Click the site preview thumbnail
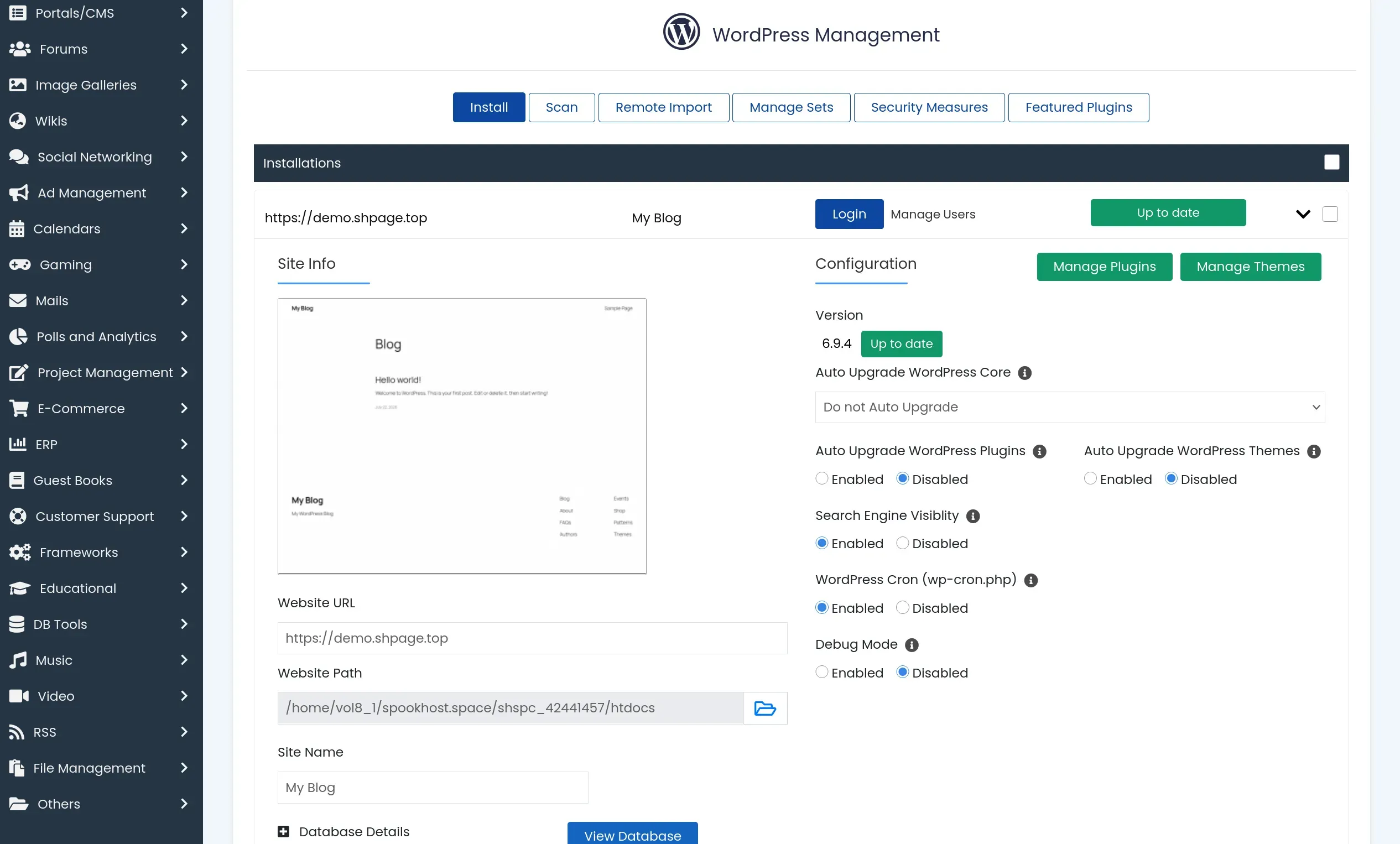Image resolution: width=1400 pixels, height=844 pixels. tap(462, 436)
